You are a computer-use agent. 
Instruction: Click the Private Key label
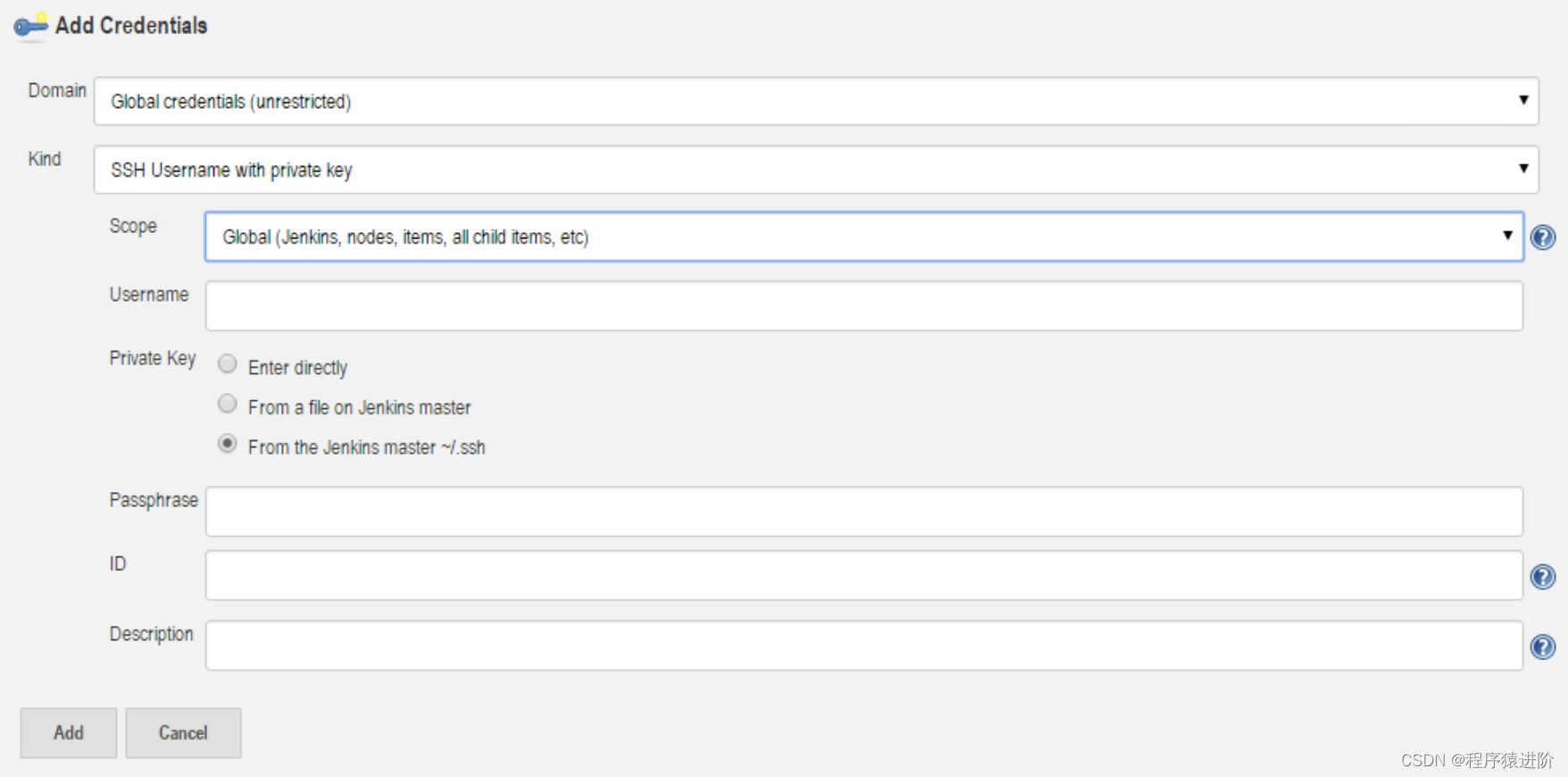click(153, 358)
